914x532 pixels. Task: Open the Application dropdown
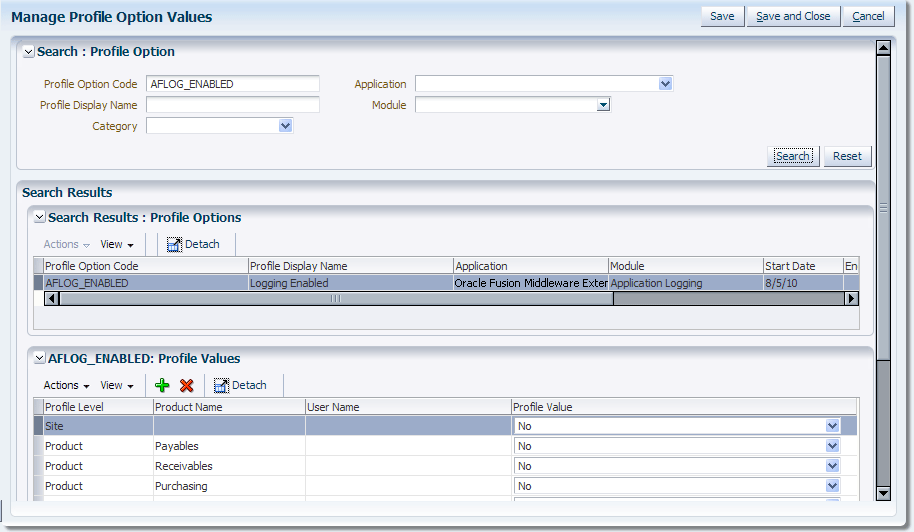[665, 84]
